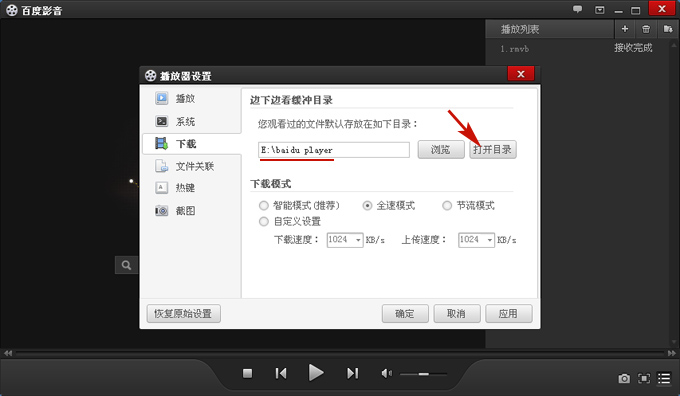The width and height of the screenshot is (680, 396).
Task: Adjust the volume slider
Action: click(x=423, y=374)
